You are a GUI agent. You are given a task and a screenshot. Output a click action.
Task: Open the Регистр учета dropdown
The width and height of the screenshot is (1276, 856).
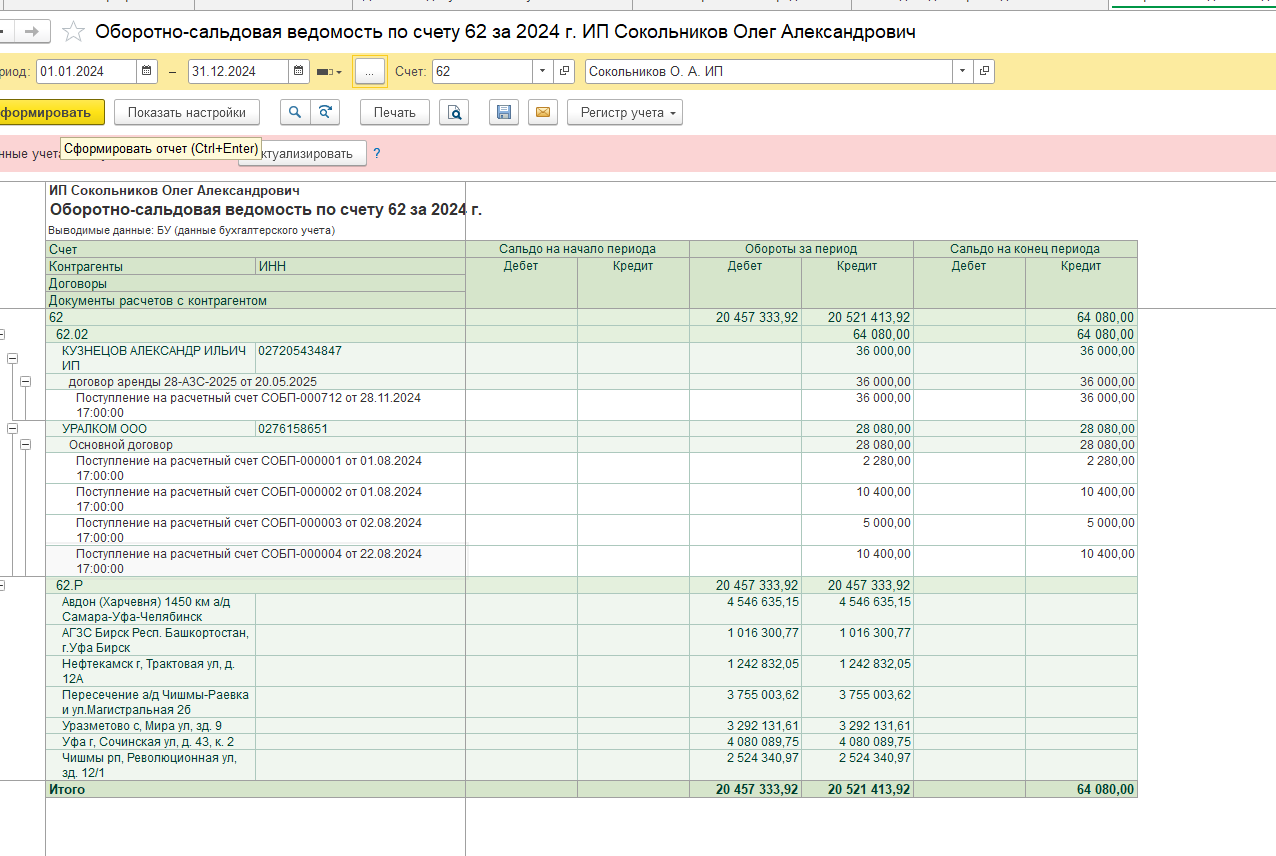tap(625, 113)
